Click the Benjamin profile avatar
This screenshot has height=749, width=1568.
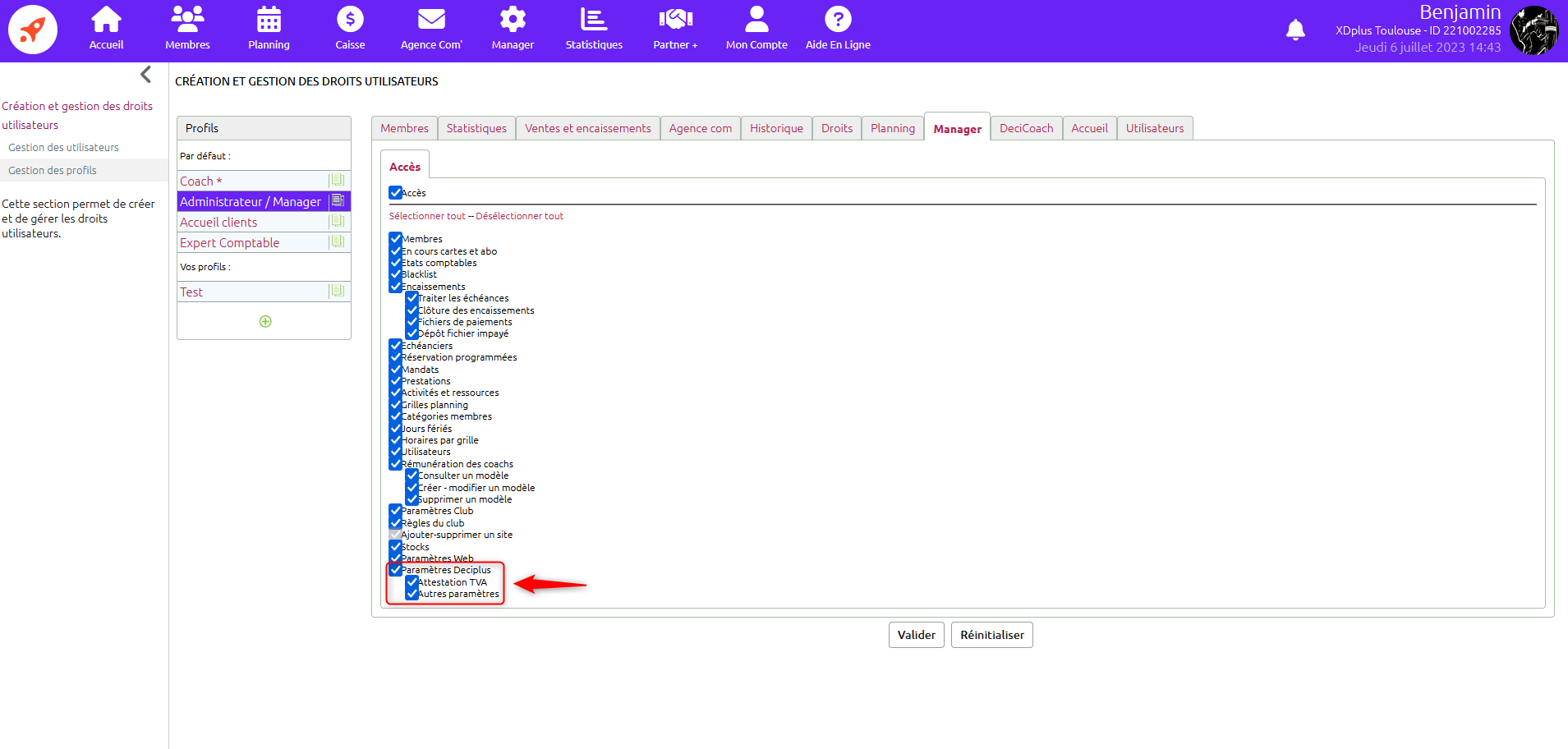tap(1534, 31)
